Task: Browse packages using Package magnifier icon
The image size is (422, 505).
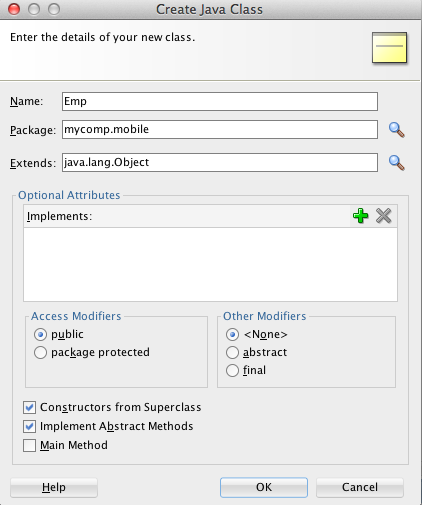Action: pyautogui.click(x=397, y=130)
